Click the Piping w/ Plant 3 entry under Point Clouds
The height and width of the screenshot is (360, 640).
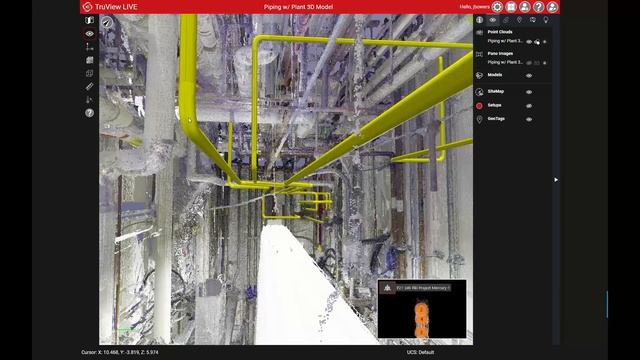pos(505,41)
